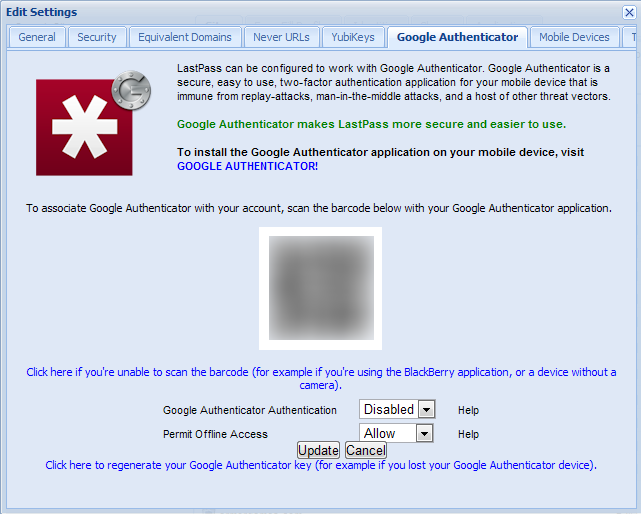Screen dimensions: 641x514
Task: Click the 'Google Authenticator Authentication' label
Action: coord(249,410)
